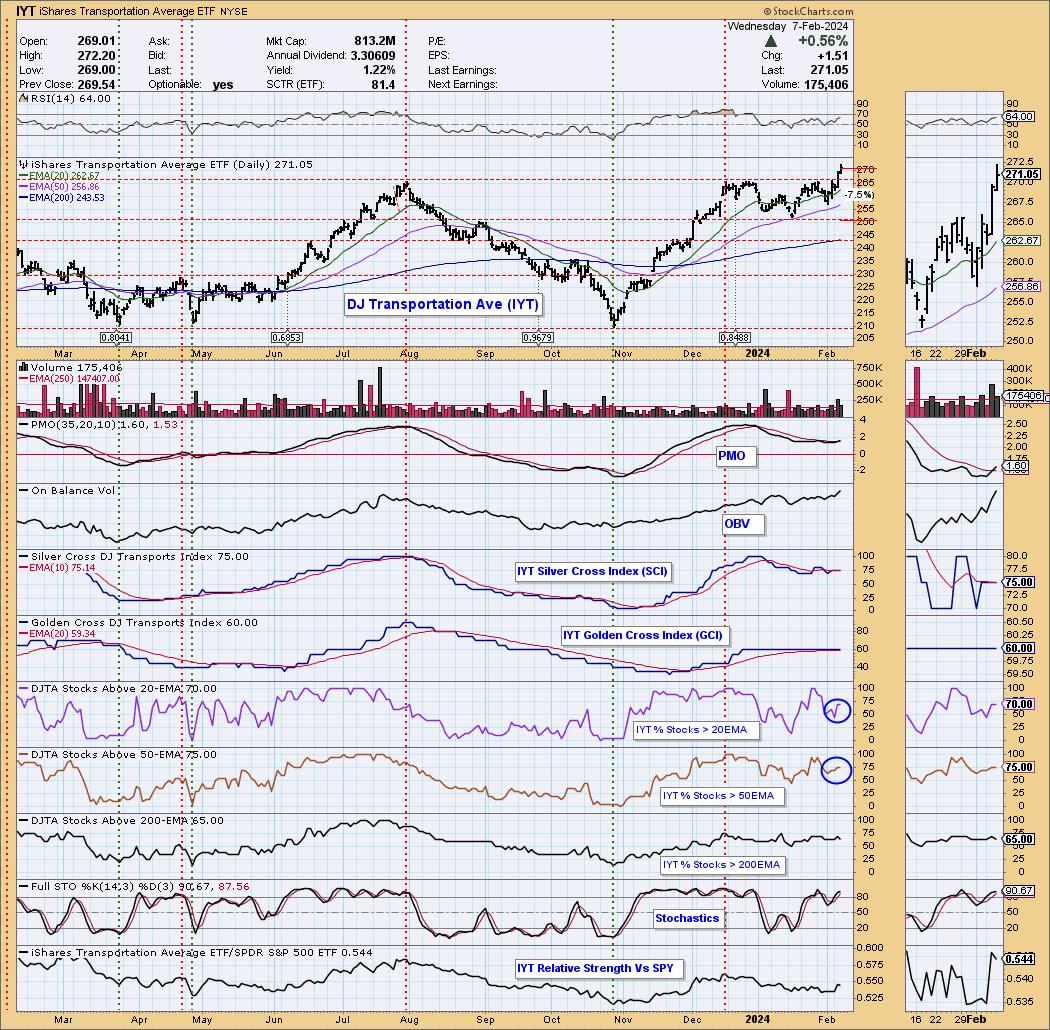
Task: Click the -7.5% label beside the price chart
Action: click(858, 195)
